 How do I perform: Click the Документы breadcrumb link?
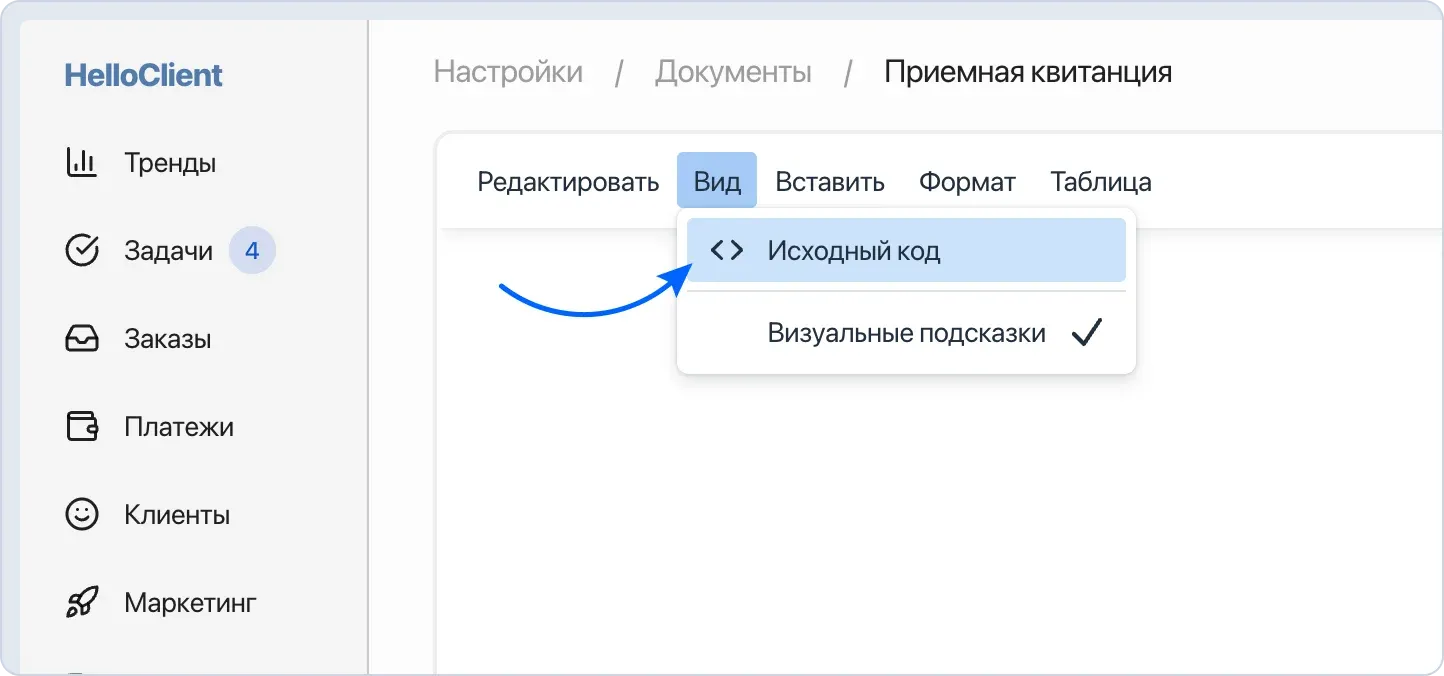733,72
